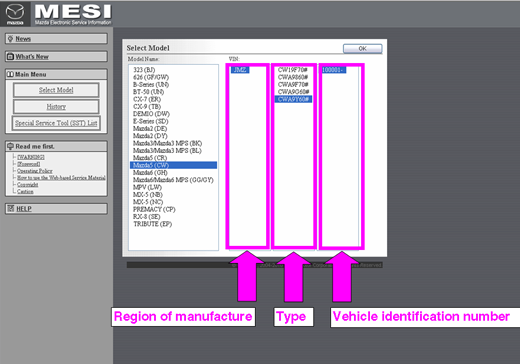Select MX-5 (NC) model

click(148, 202)
